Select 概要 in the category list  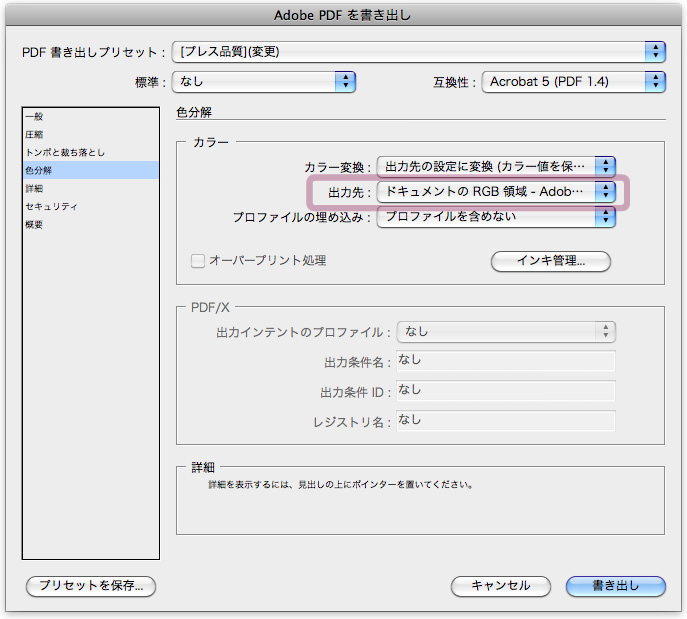pyautogui.click(x=91, y=225)
